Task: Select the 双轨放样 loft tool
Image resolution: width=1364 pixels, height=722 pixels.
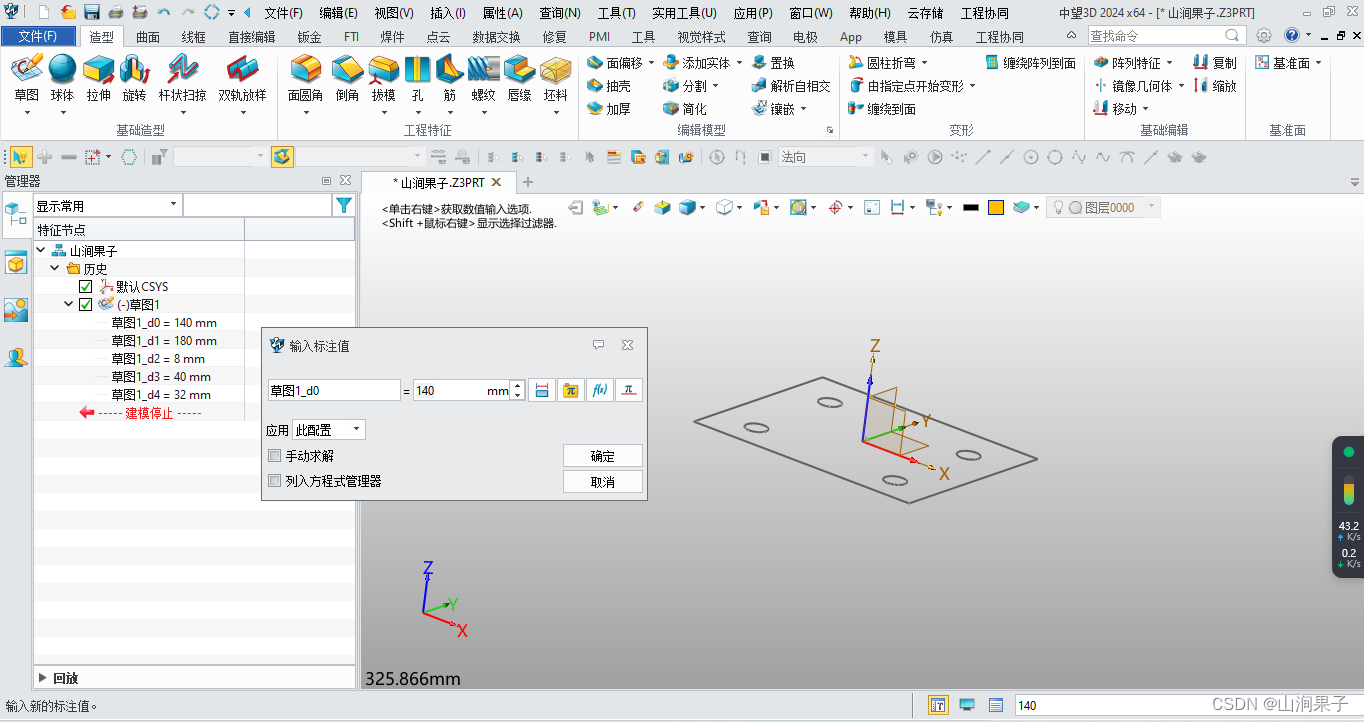Action: pos(242,78)
